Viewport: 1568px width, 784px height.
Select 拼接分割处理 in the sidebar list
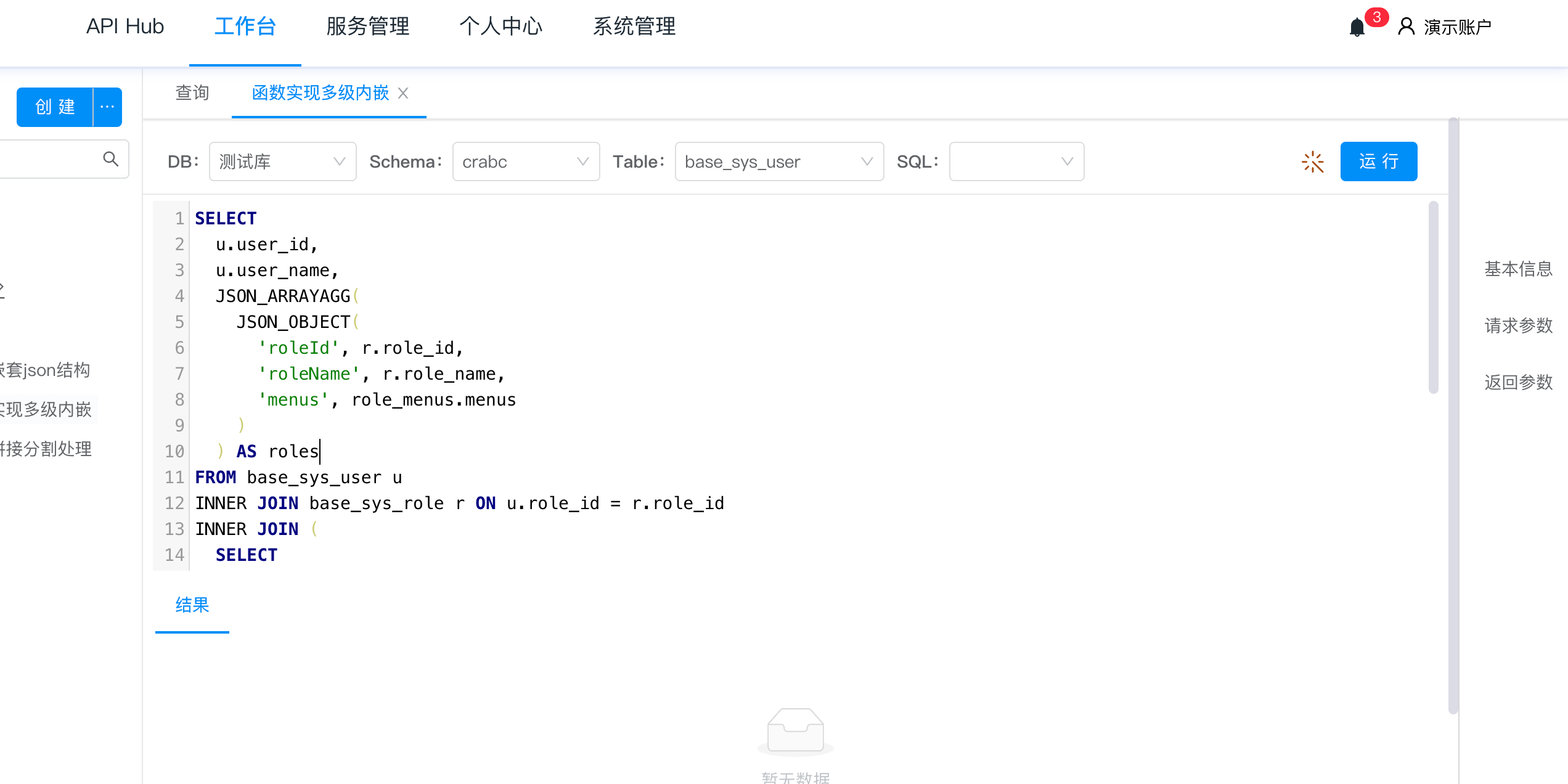tap(46, 449)
